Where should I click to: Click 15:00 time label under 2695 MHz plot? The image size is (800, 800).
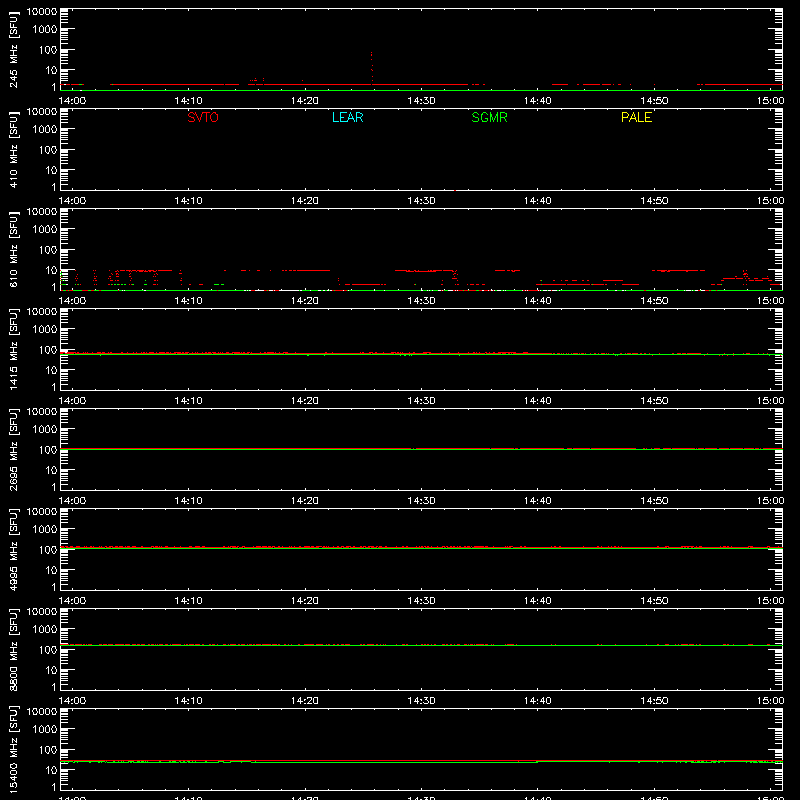pos(770,501)
